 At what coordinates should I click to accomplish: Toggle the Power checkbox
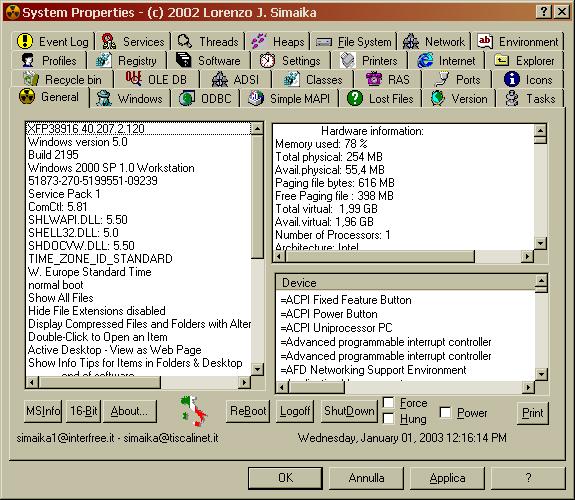(445, 412)
